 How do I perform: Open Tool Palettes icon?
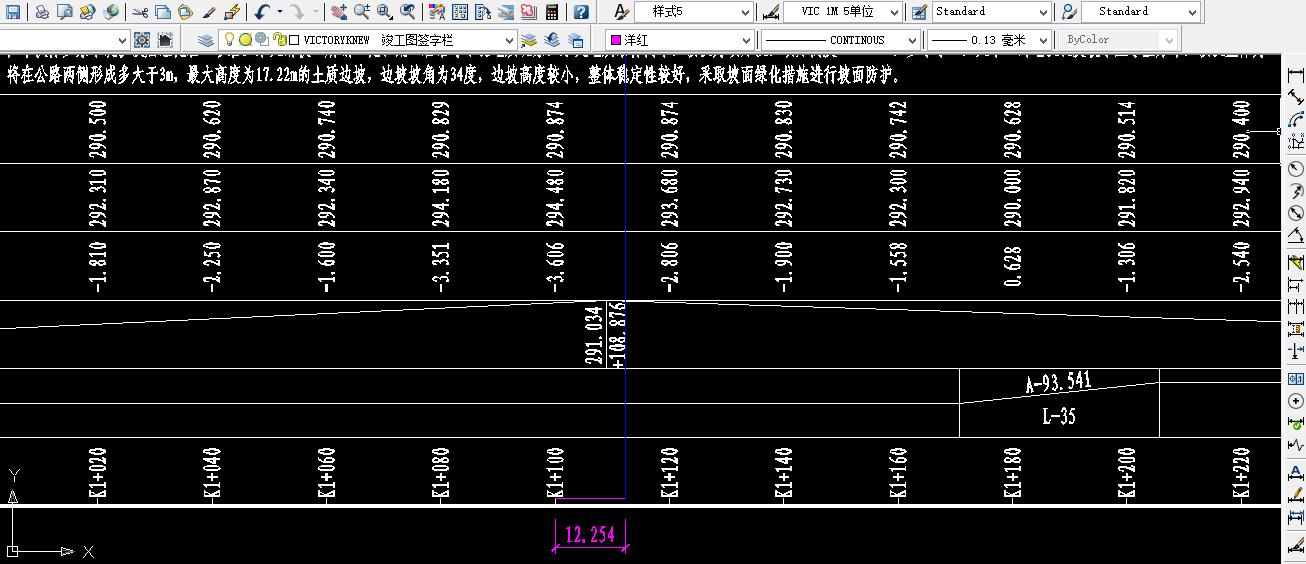tap(483, 12)
